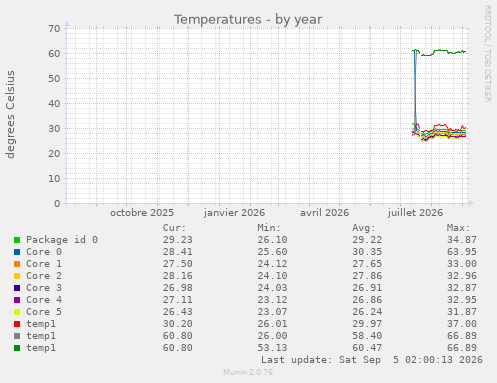497x383 pixels.
Task: Click the red temp1 legend swatch
Action: (17, 324)
